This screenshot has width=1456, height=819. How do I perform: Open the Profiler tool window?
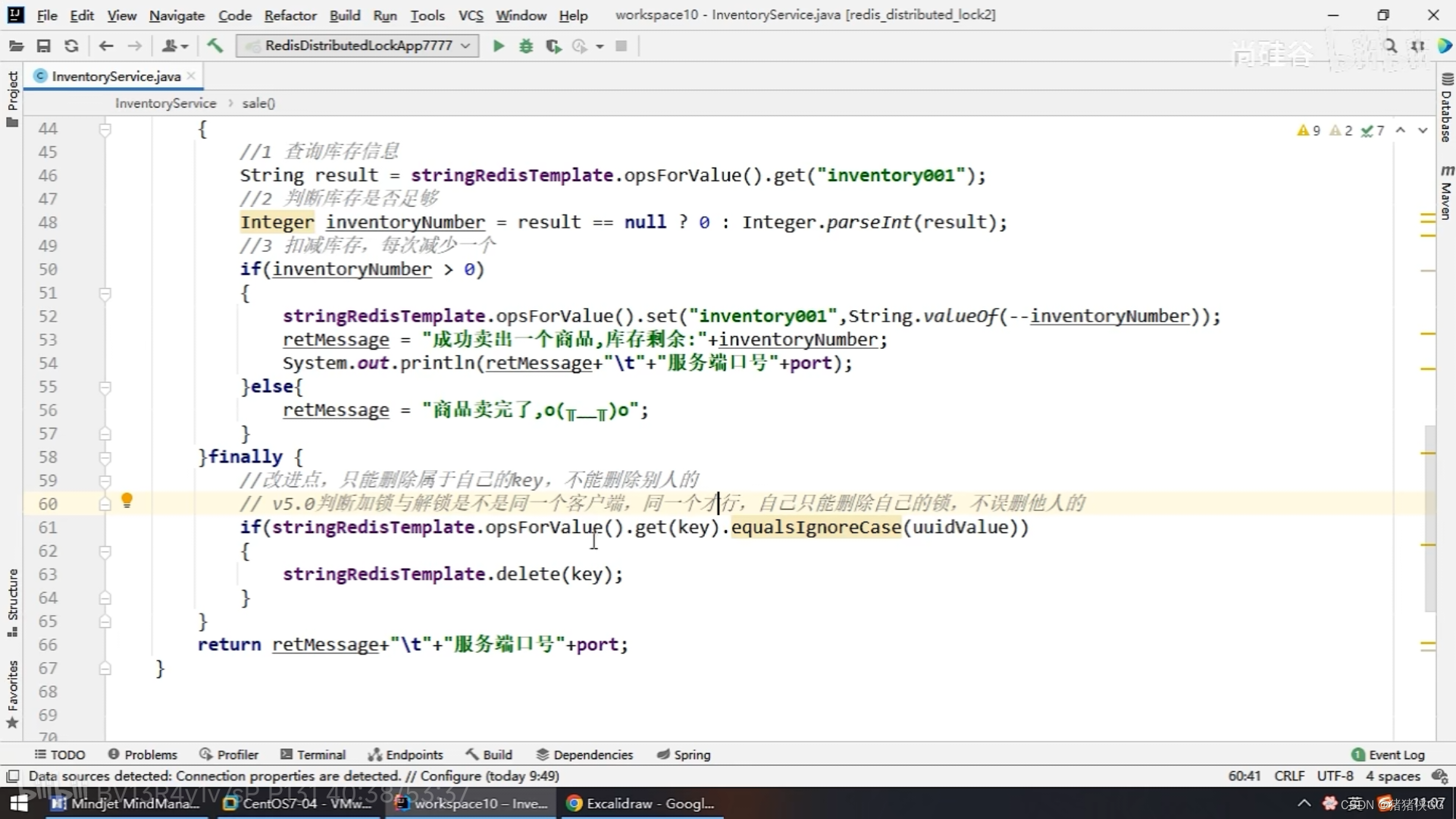229,755
